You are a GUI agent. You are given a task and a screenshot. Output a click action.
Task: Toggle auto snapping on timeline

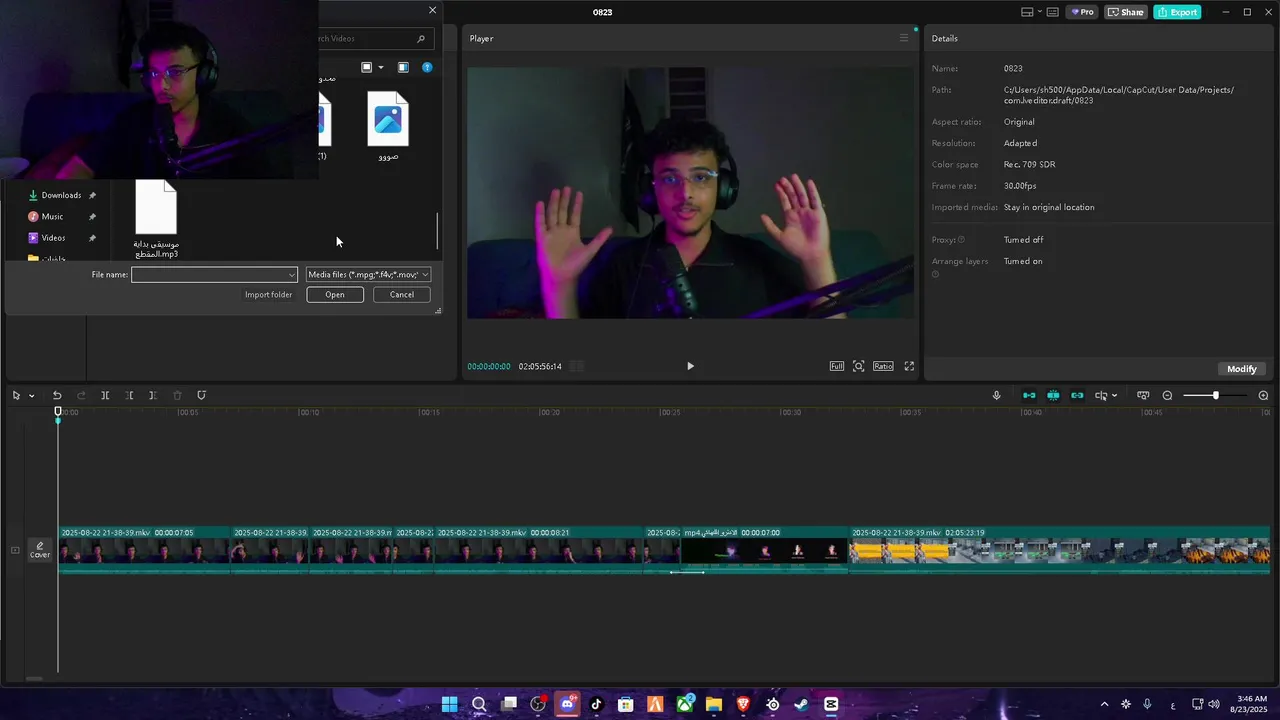click(x=1053, y=396)
